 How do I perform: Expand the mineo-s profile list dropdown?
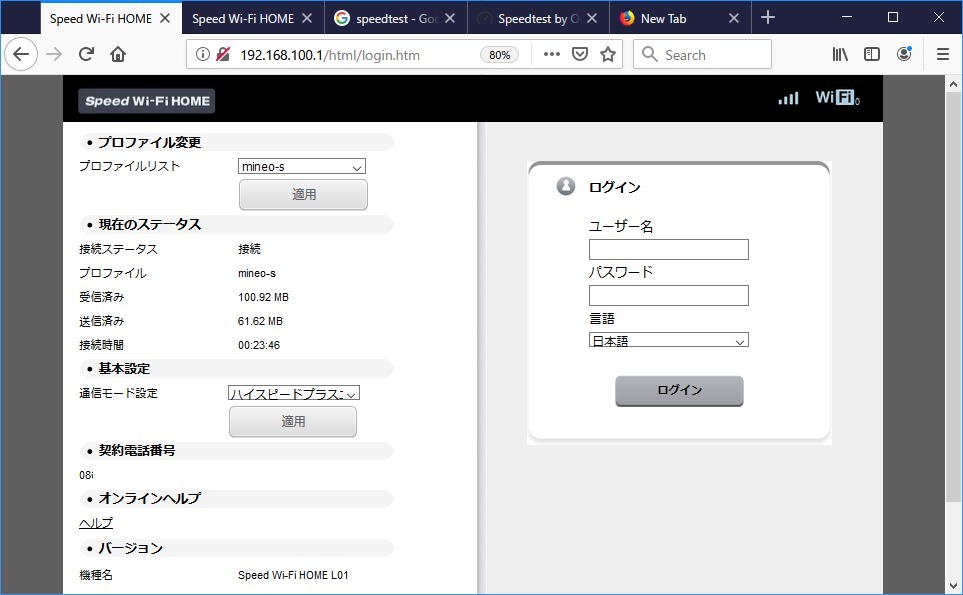(301, 167)
